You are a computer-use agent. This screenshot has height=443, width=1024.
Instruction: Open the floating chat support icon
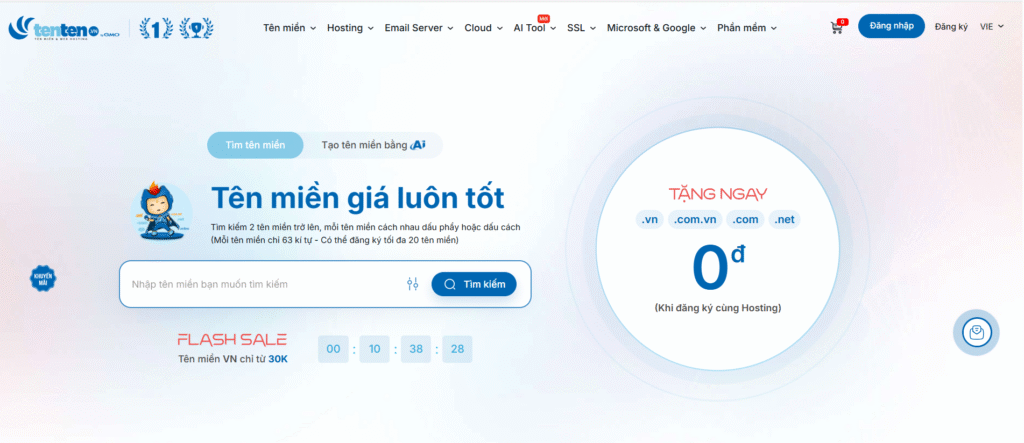(x=974, y=332)
